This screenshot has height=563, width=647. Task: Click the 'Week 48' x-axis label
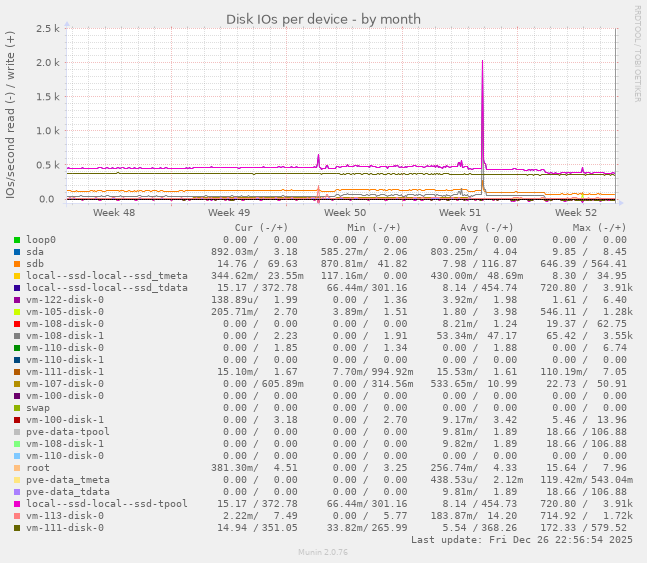(114, 213)
